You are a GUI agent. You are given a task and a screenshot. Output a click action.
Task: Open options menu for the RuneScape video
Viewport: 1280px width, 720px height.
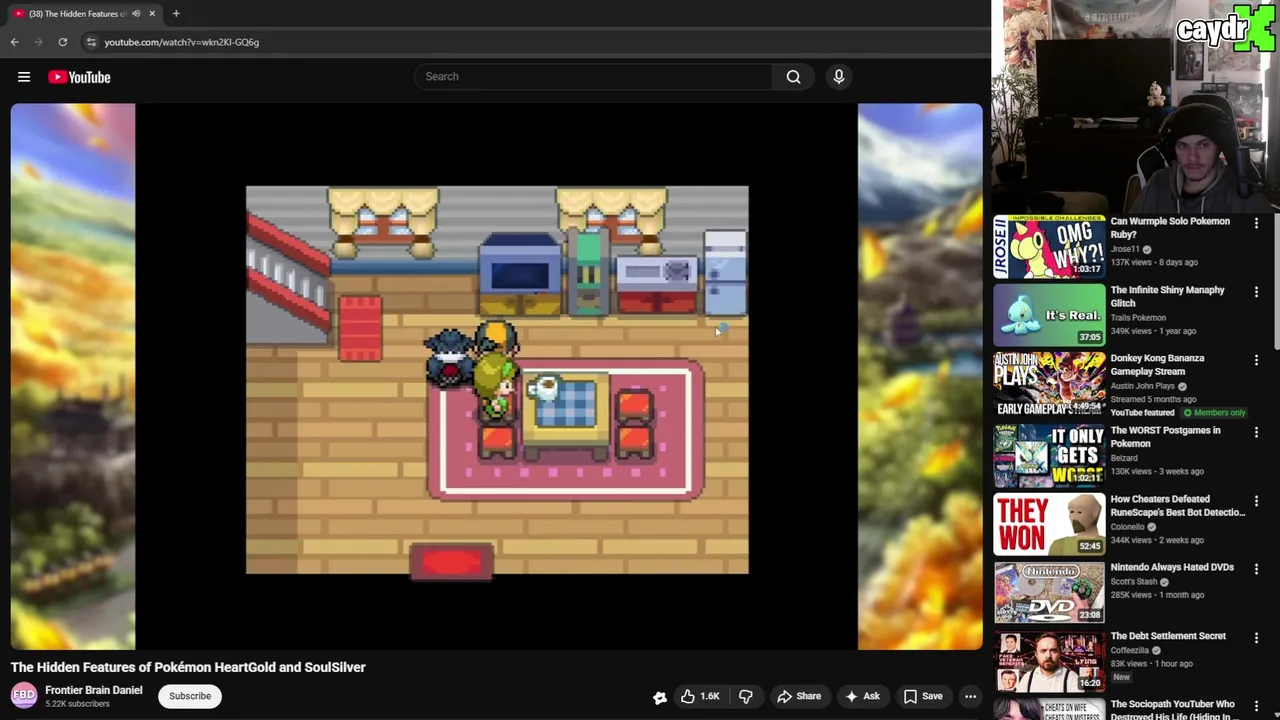[1256, 501]
